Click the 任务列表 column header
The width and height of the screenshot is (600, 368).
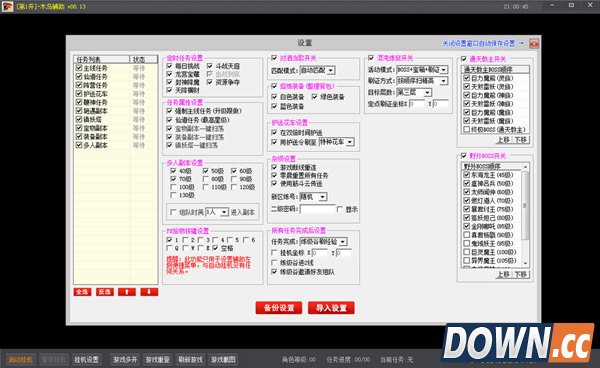click(x=101, y=59)
